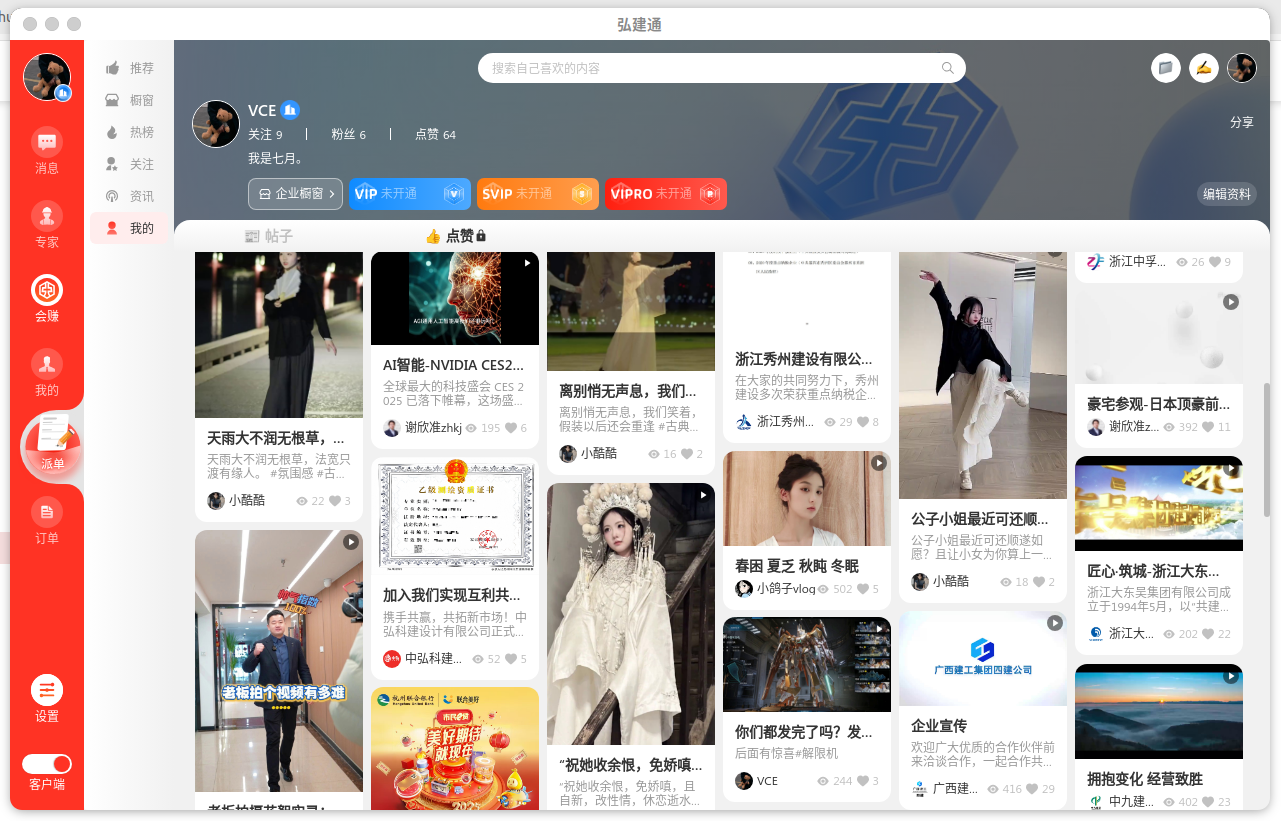Click the 分享 share link
This screenshot has height=821, width=1281.
1241,122
